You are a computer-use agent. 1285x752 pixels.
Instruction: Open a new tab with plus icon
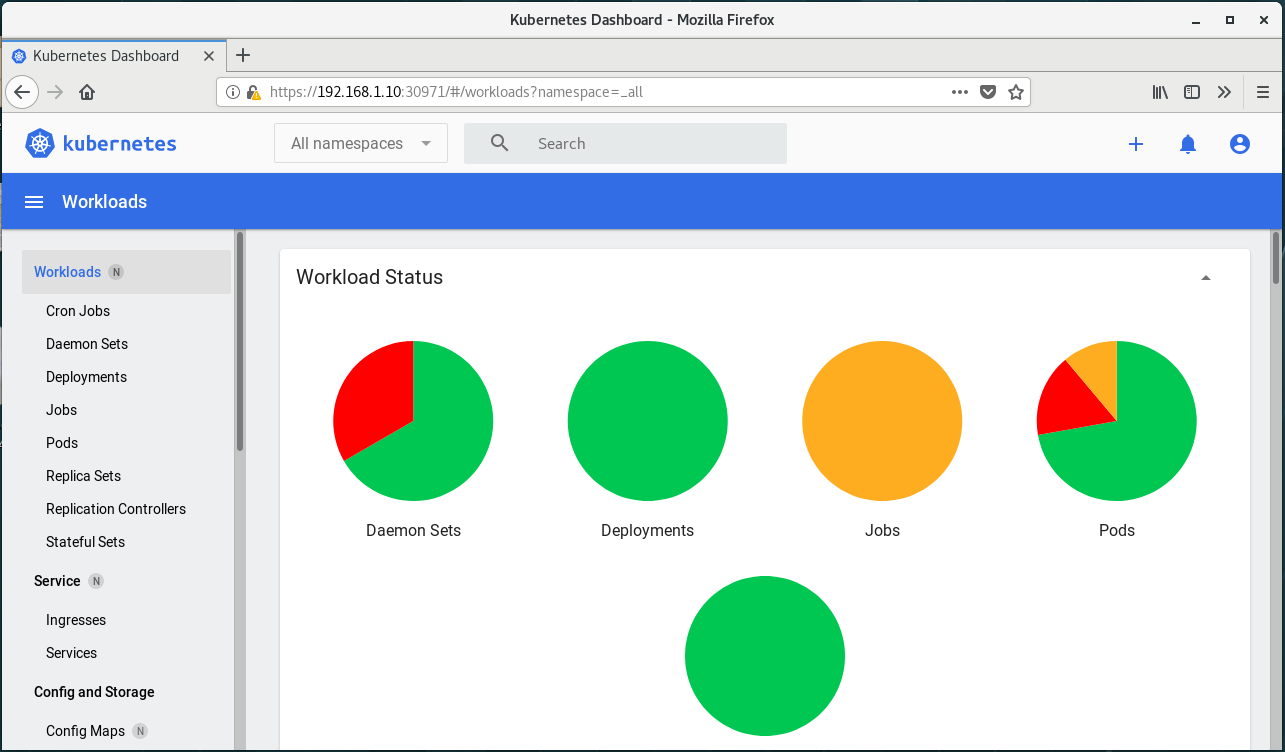[x=242, y=55]
